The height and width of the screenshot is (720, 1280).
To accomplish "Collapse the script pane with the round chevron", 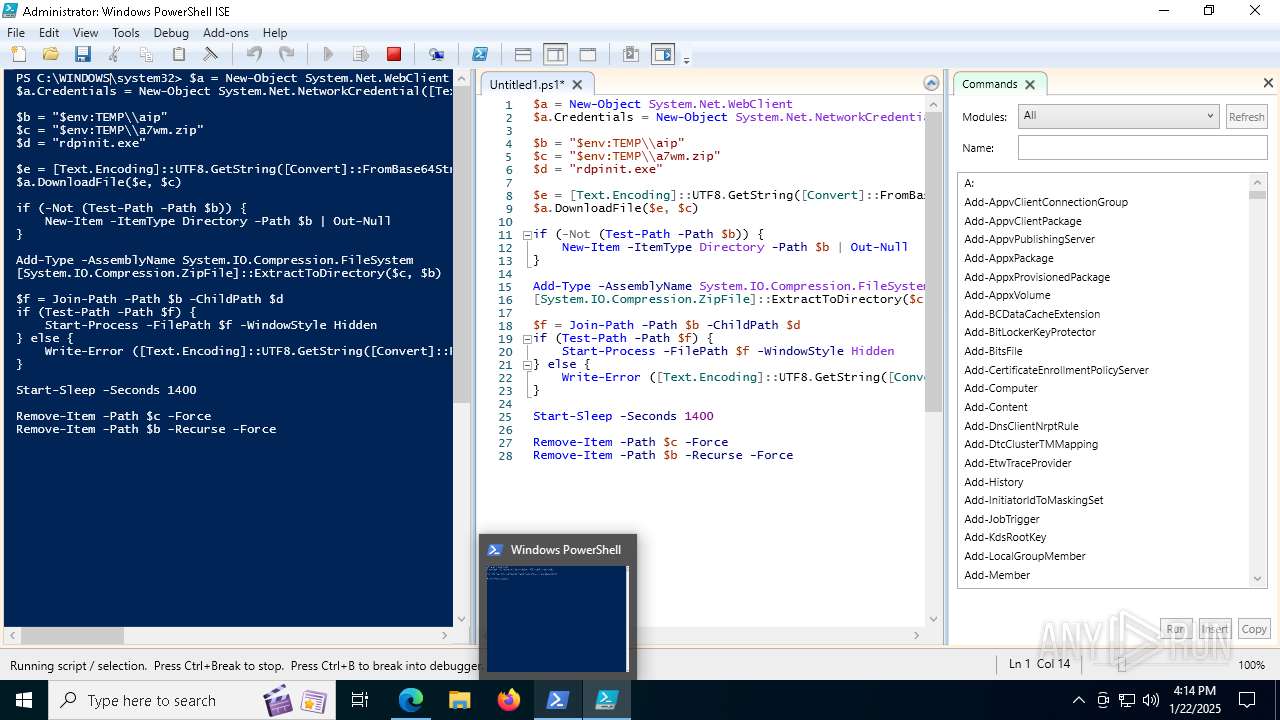I will click(x=931, y=83).
